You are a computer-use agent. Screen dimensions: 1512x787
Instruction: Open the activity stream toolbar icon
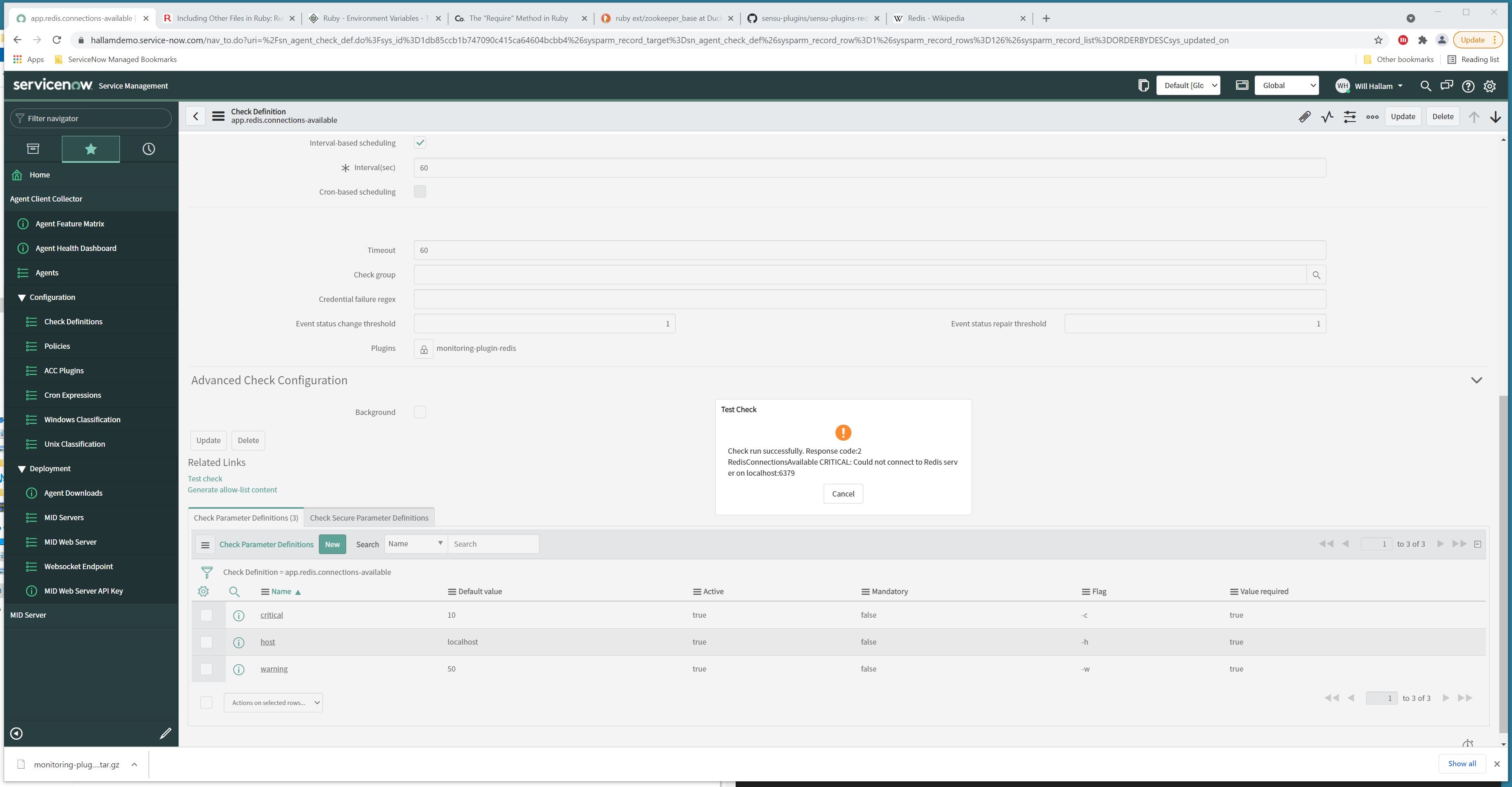[x=1326, y=116]
